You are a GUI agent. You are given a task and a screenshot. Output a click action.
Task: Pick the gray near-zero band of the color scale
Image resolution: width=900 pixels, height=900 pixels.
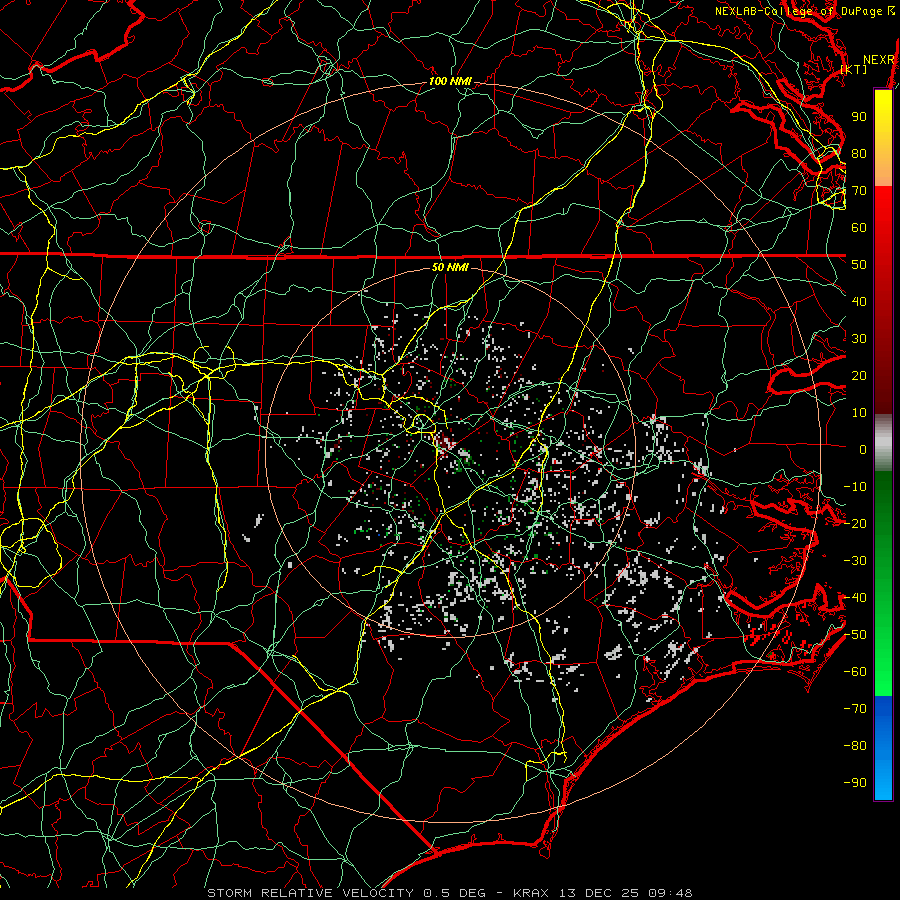point(883,443)
